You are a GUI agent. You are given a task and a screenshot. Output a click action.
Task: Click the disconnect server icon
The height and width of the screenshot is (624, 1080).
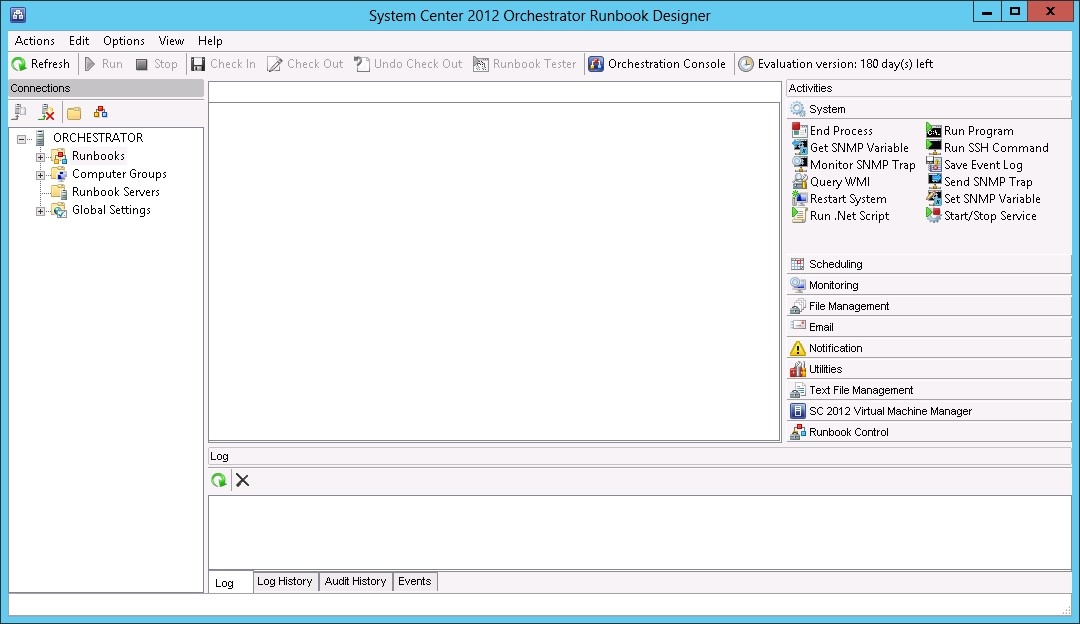tap(46, 112)
